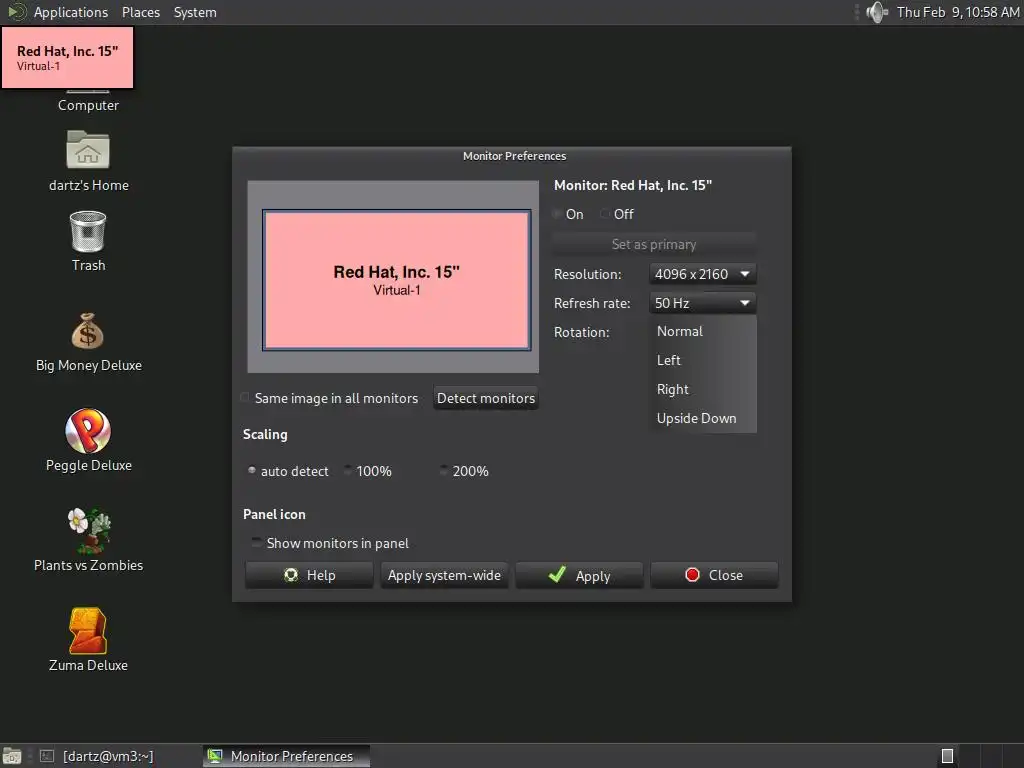Choose 100% scaling option
This screenshot has height=768, width=1024.
[347, 470]
